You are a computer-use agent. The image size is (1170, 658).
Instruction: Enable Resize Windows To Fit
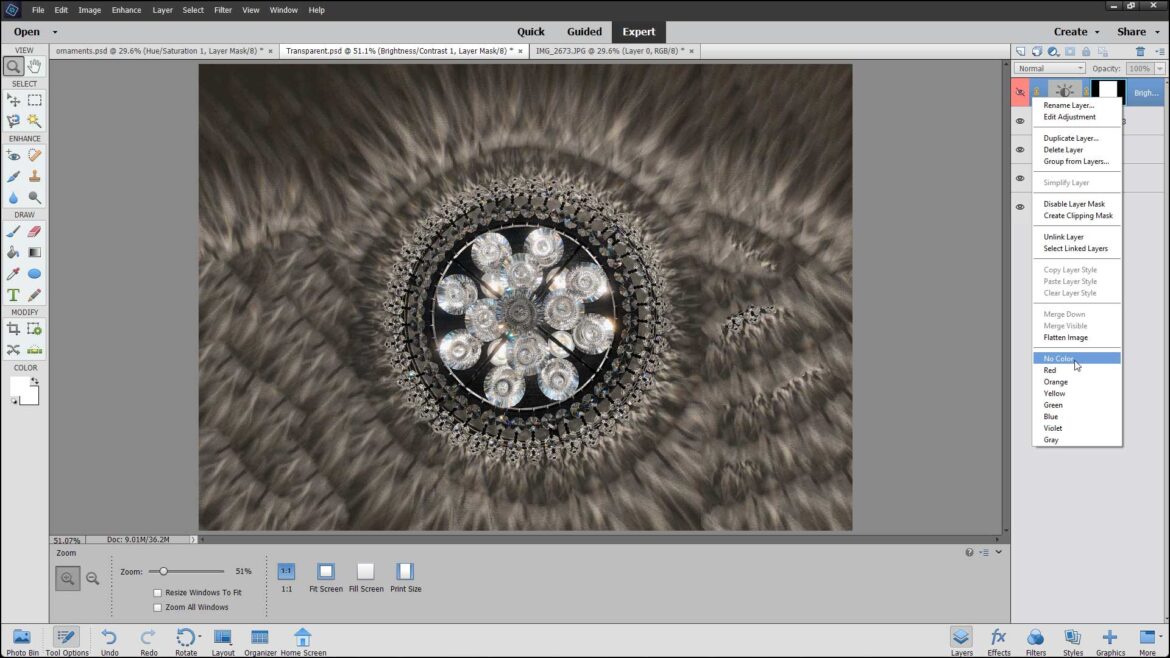point(158,592)
